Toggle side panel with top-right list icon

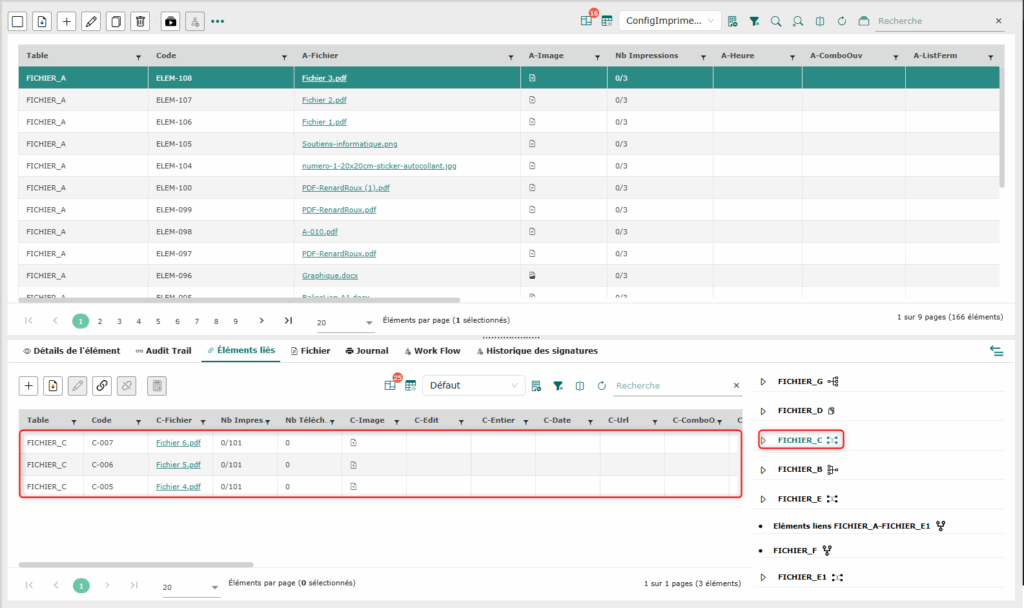tap(996, 350)
